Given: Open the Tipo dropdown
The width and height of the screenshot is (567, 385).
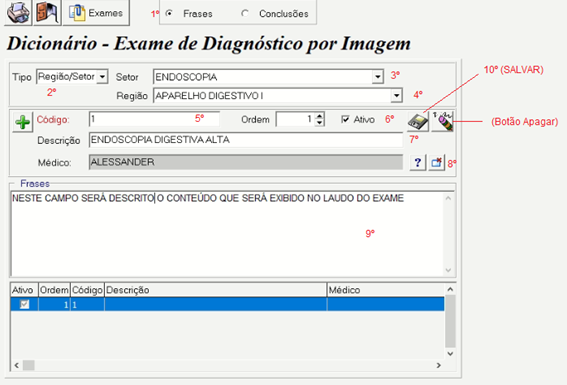Looking at the screenshot, I should coord(102,77).
